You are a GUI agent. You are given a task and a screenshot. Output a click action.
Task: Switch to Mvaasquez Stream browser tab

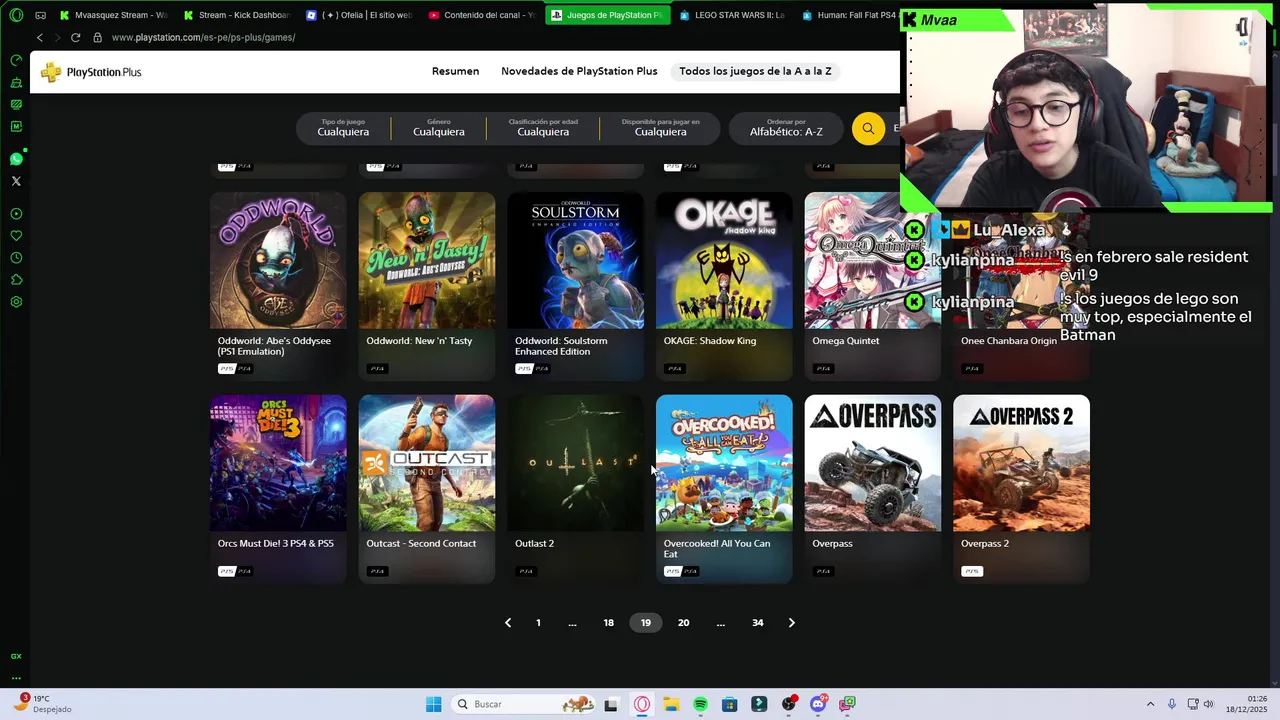tap(115, 15)
